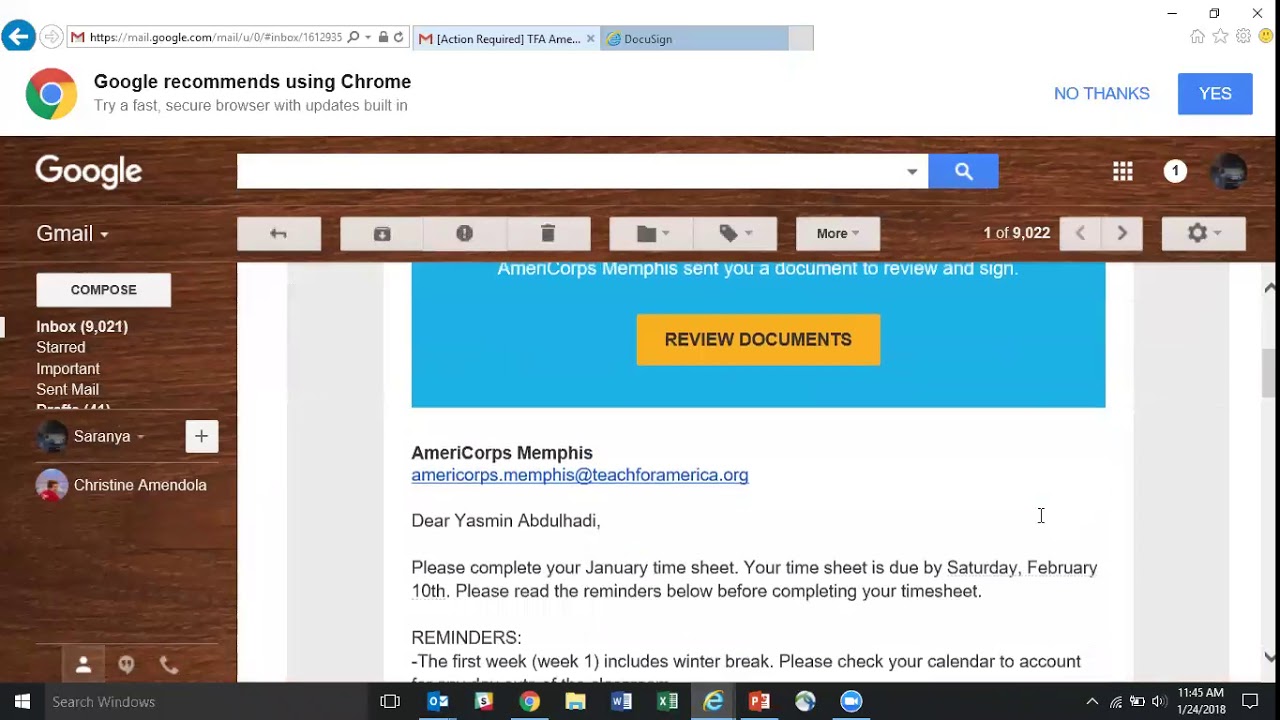Screen dimensions: 1280x720
Task: Switch to the DocuSign tab
Action: pyautogui.click(x=694, y=39)
